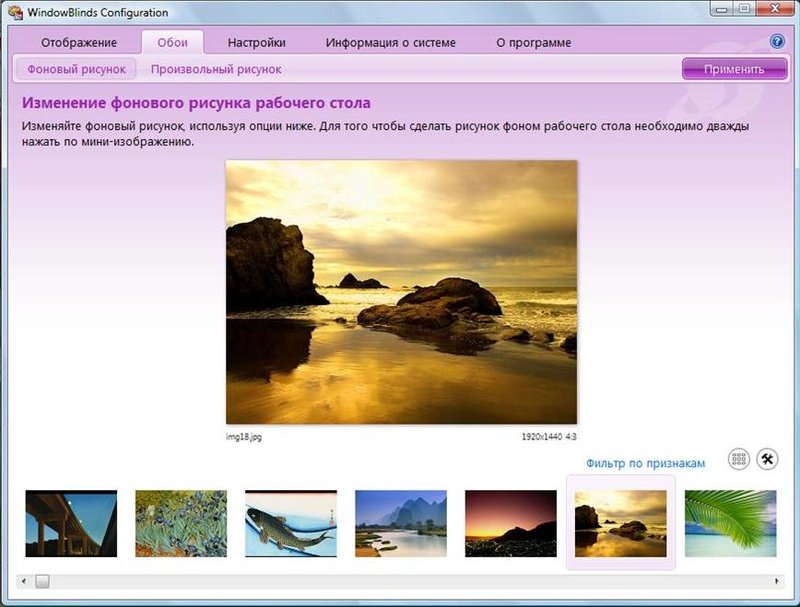Switch to the Отображение tab

pos(79,43)
